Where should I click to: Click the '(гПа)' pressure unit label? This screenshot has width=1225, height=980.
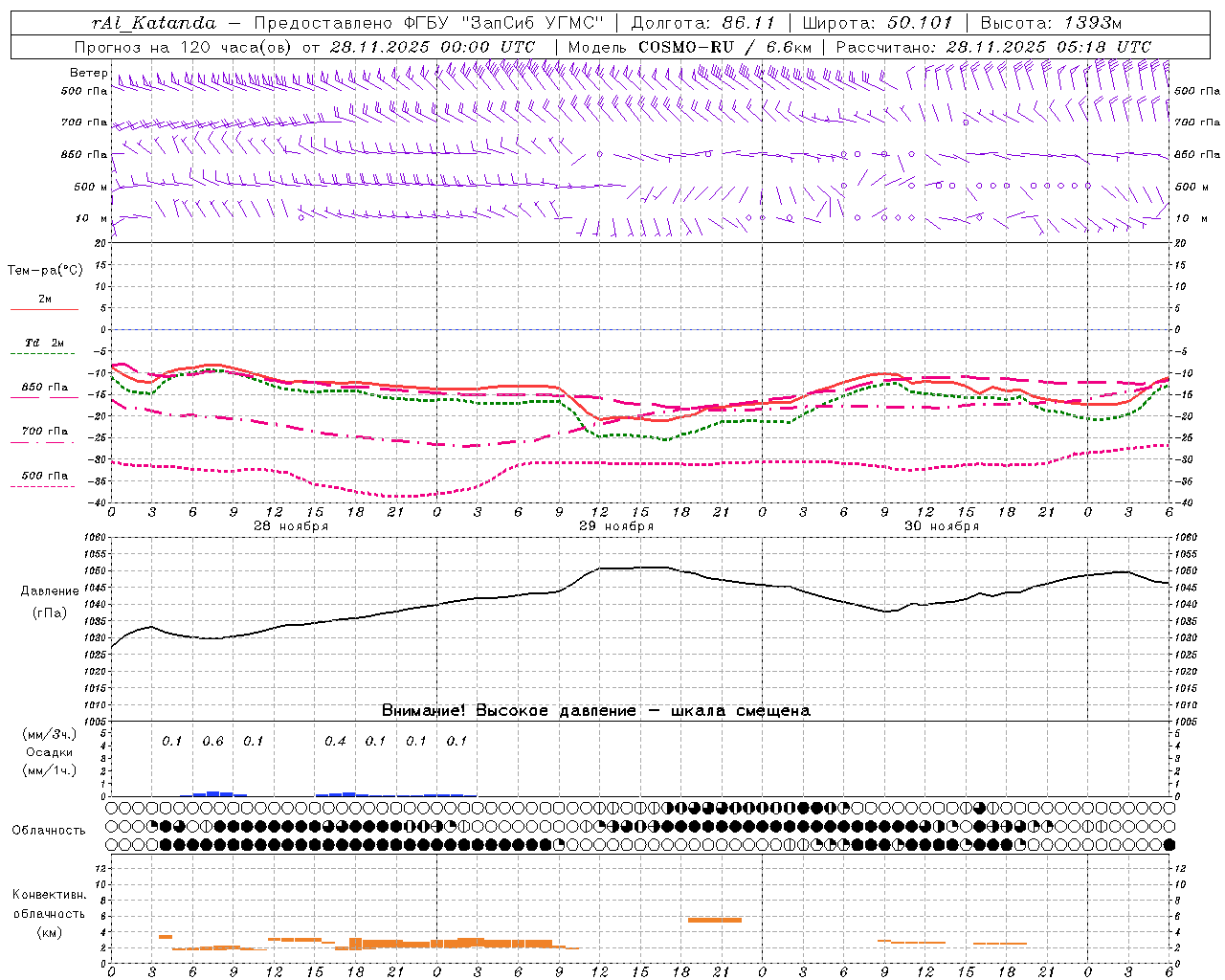[x=48, y=613]
